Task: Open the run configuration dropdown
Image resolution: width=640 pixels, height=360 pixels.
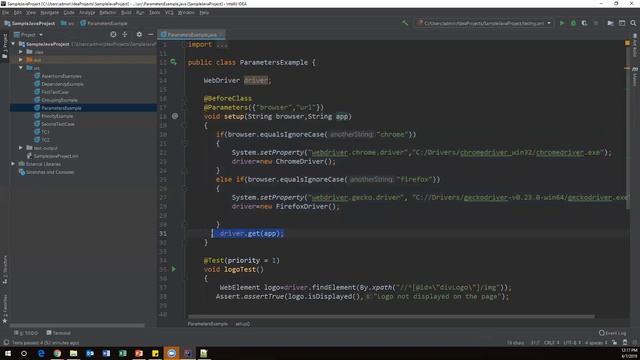Action: [x=484, y=23]
